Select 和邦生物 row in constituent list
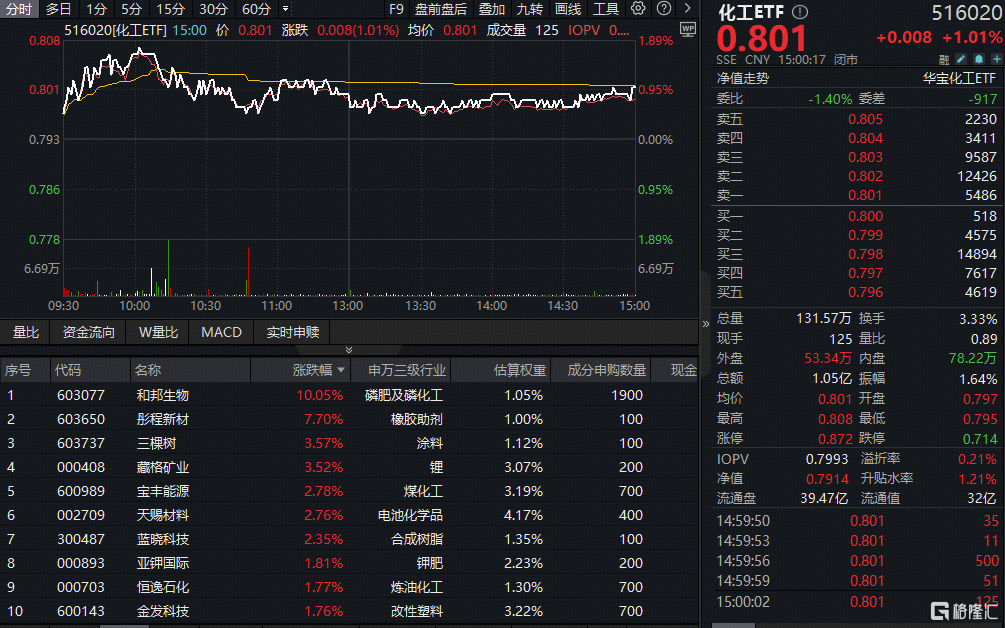The height and width of the screenshot is (628, 1005). click(x=163, y=395)
